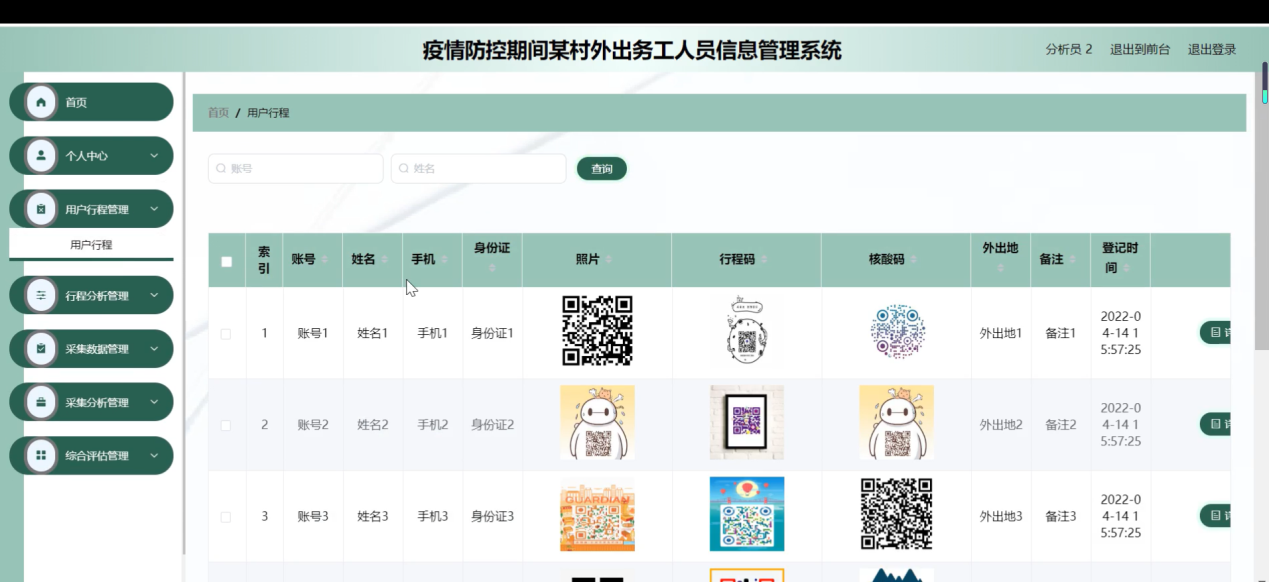Open row 3 核酸码 black QR thumbnail

coord(897,514)
